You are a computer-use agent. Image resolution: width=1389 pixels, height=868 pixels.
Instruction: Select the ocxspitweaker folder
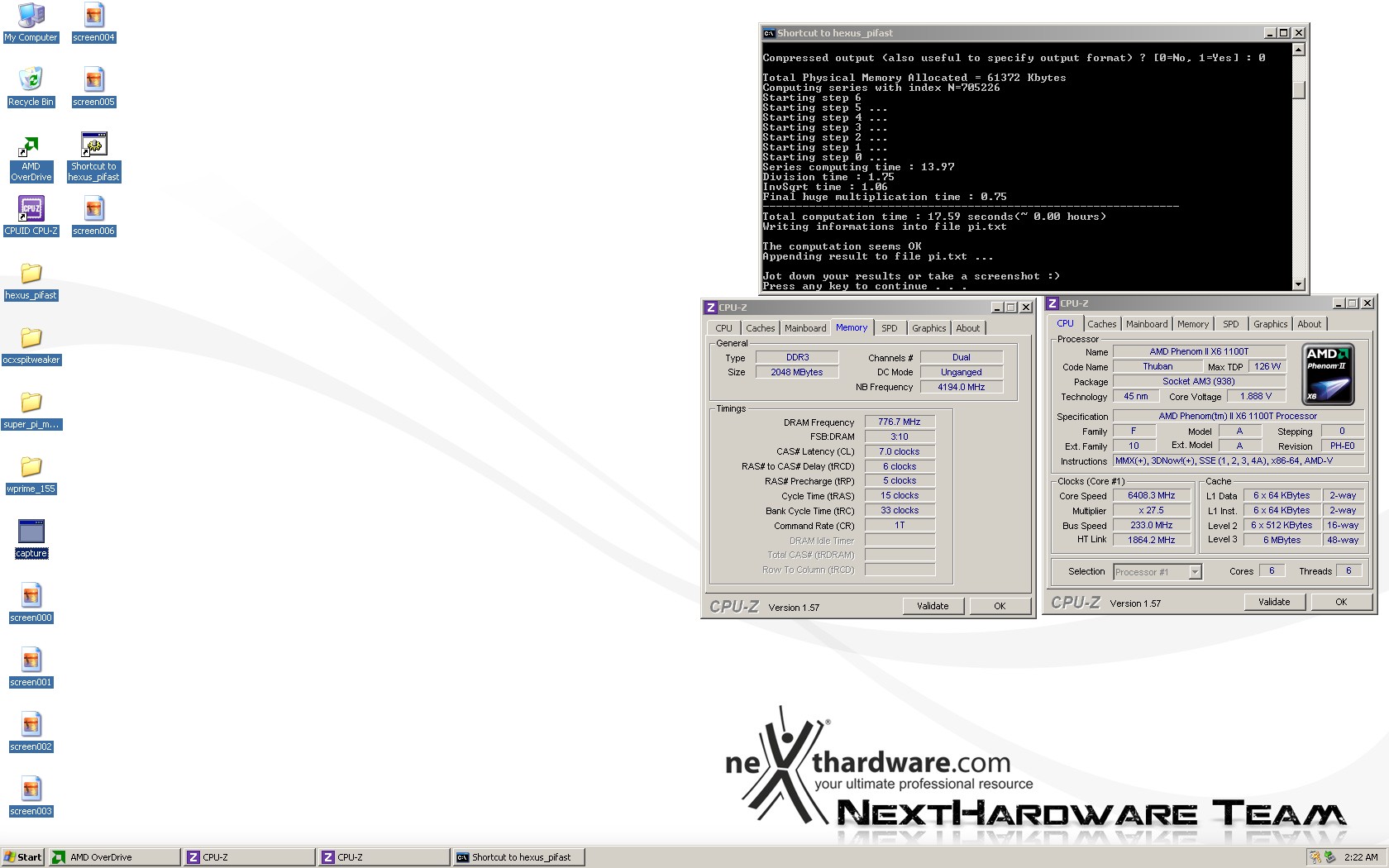tap(31, 345)
